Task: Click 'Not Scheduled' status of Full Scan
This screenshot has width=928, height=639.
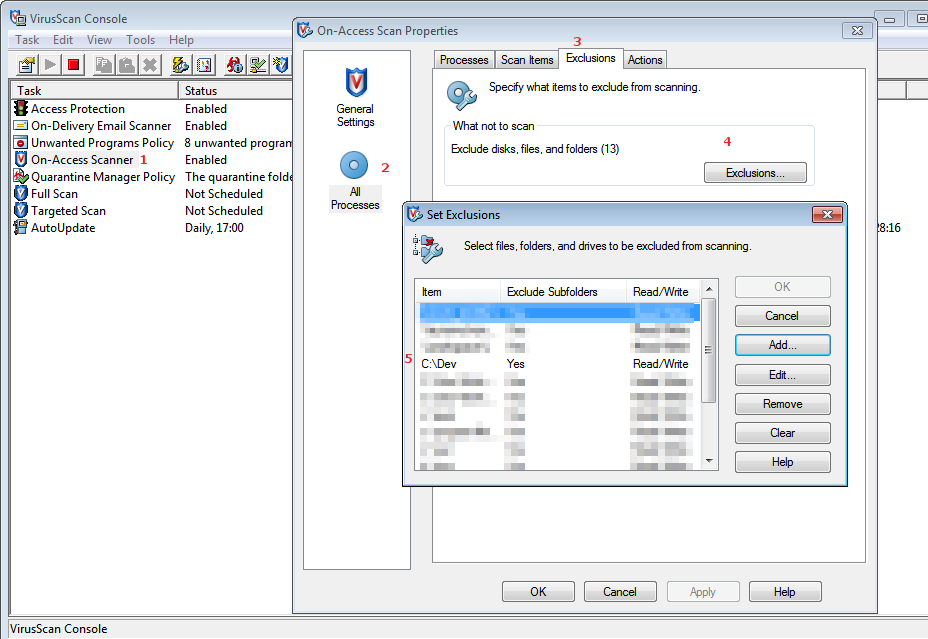Action: 224,193
